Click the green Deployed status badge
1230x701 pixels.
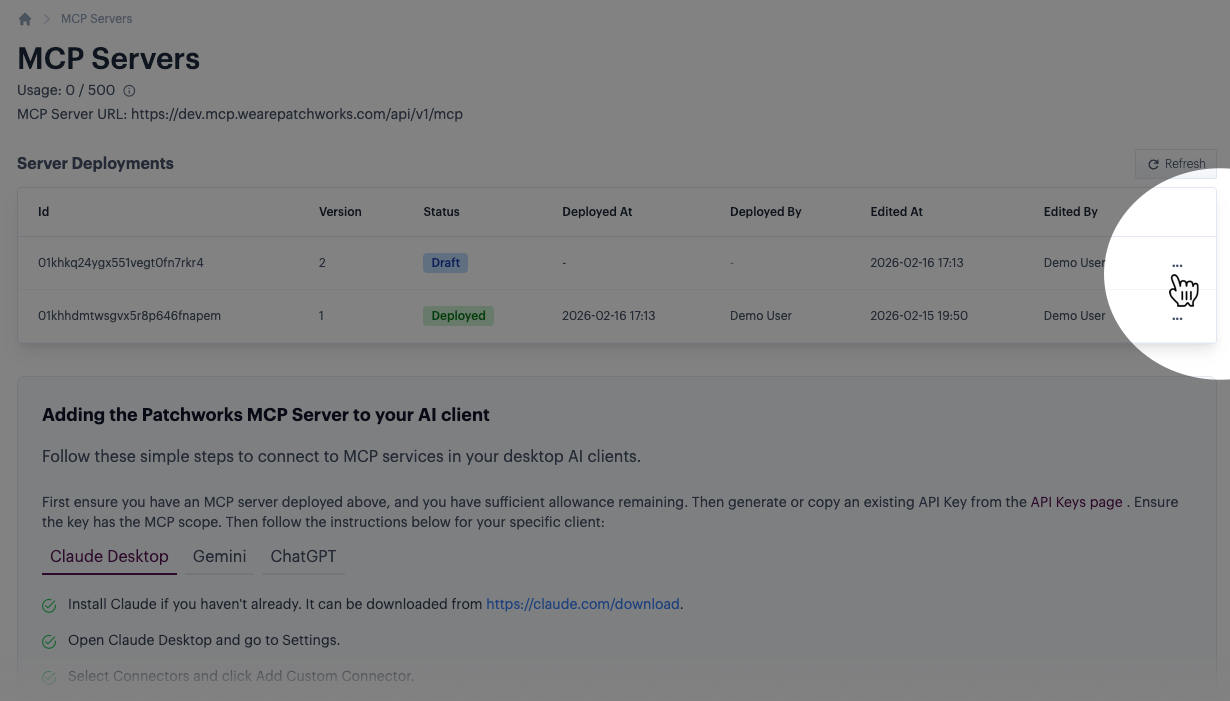[x=458, y=316]
